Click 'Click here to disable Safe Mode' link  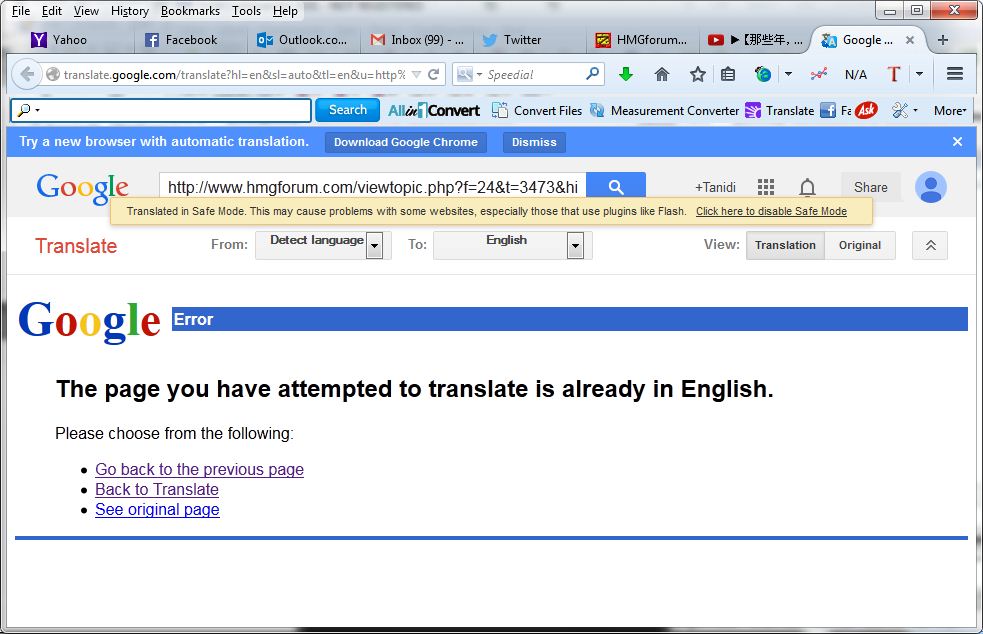click(x=771, y=211)
